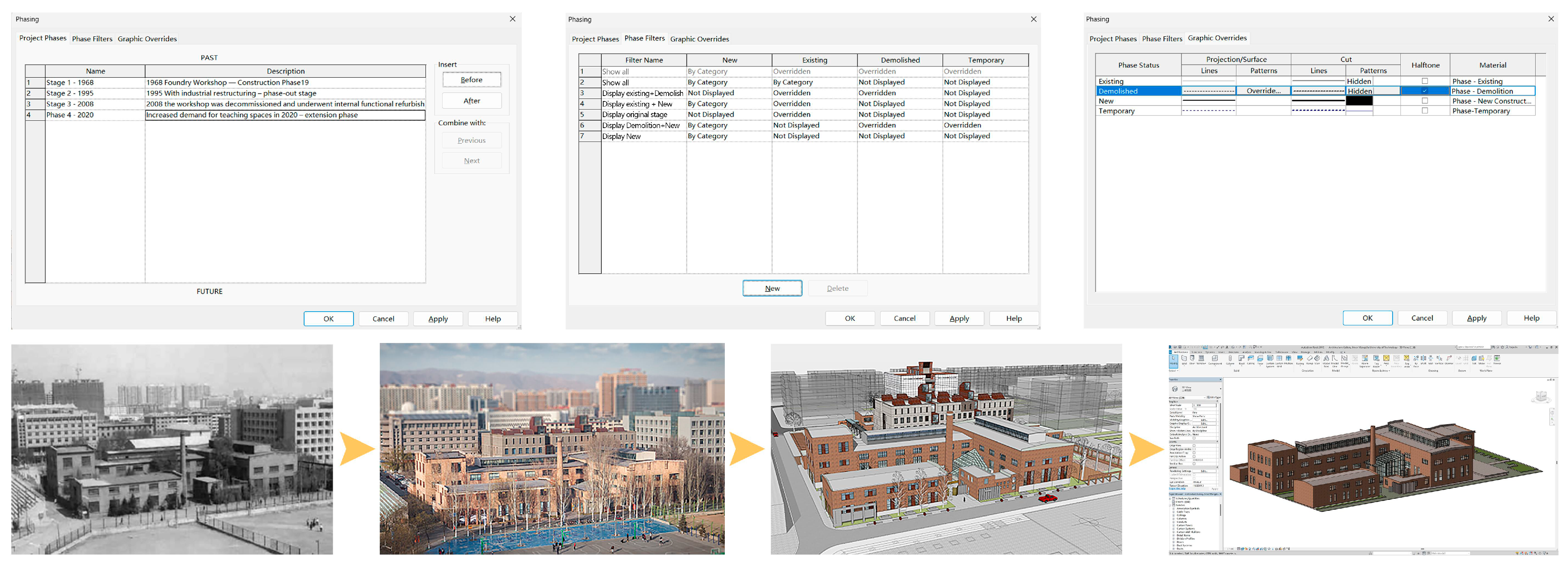Toggle Halftone checkbox for Temporary status
Image resolution: width=1568 pixels, height=567 pixels.
(x=1424, y=111)
